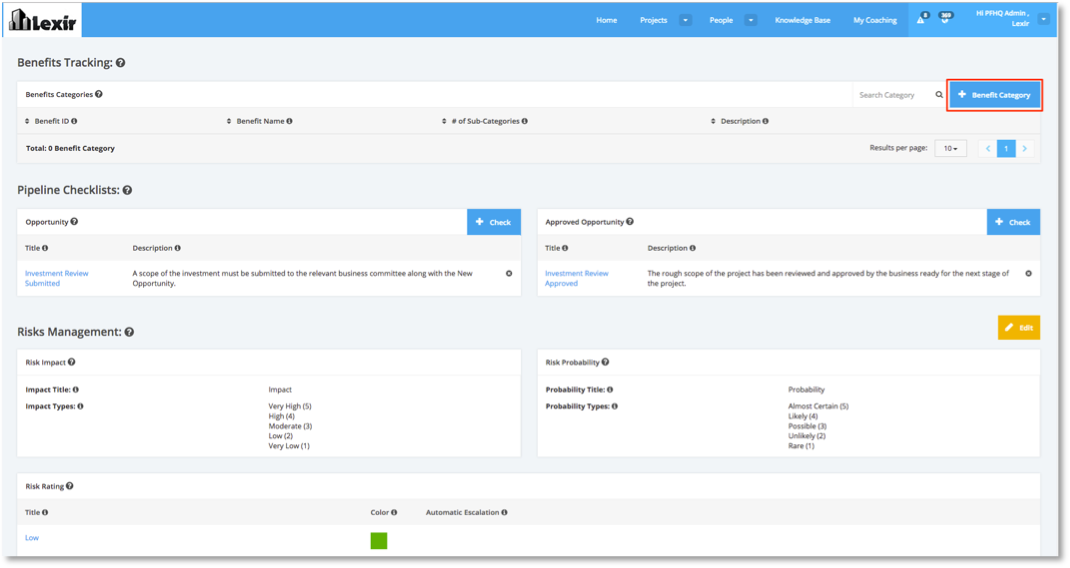
Task: Add Check to Opportunity checklist
Action: click(x=494, y=222)
